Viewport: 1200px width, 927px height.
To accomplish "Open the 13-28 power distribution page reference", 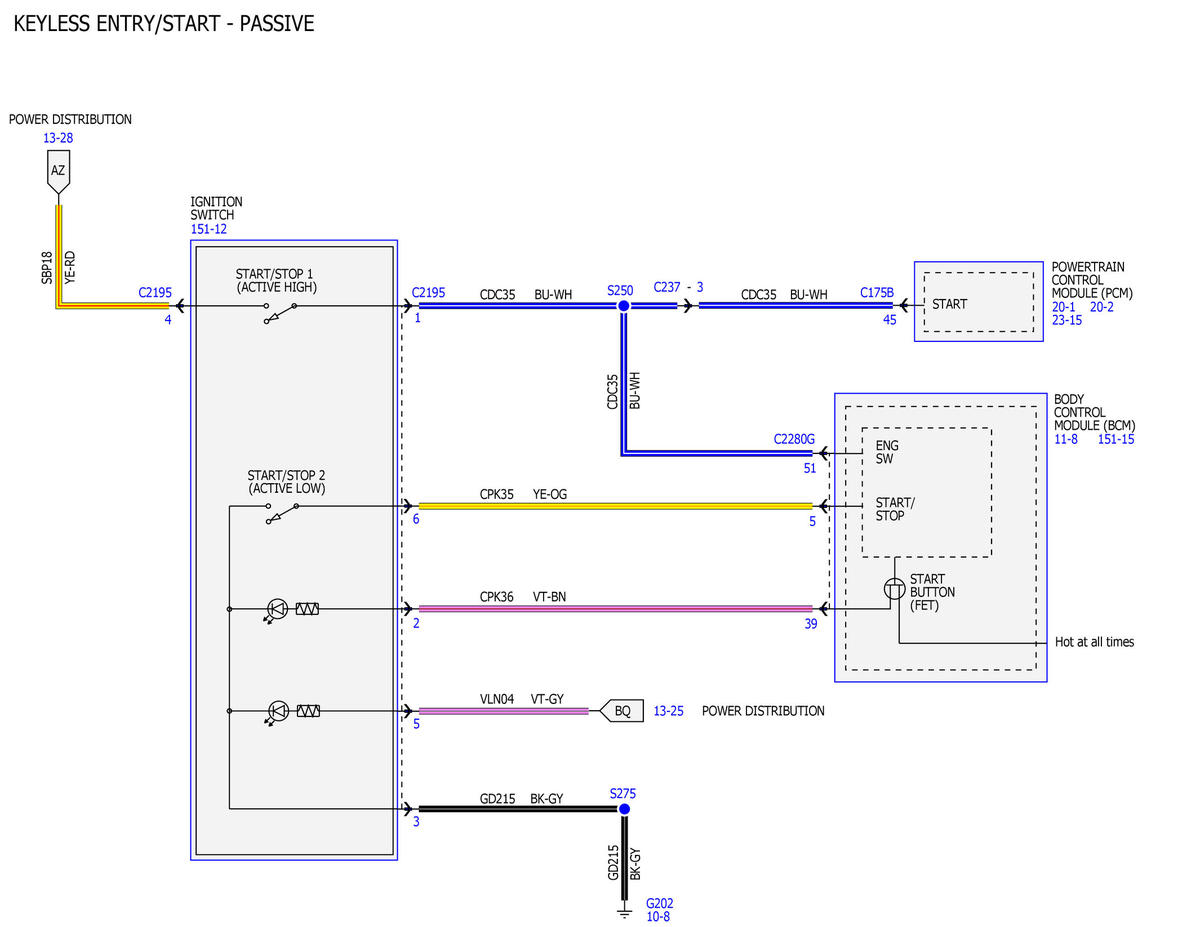I will (58, 138).
